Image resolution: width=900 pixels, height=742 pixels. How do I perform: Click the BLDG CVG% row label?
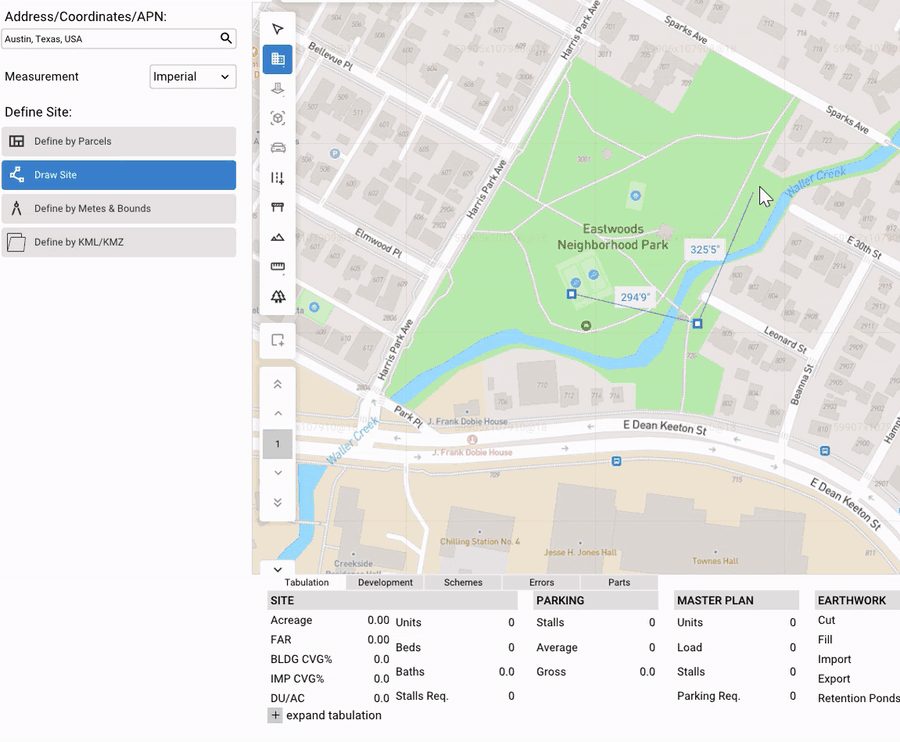pyautogui.click(x=301, y=659)
